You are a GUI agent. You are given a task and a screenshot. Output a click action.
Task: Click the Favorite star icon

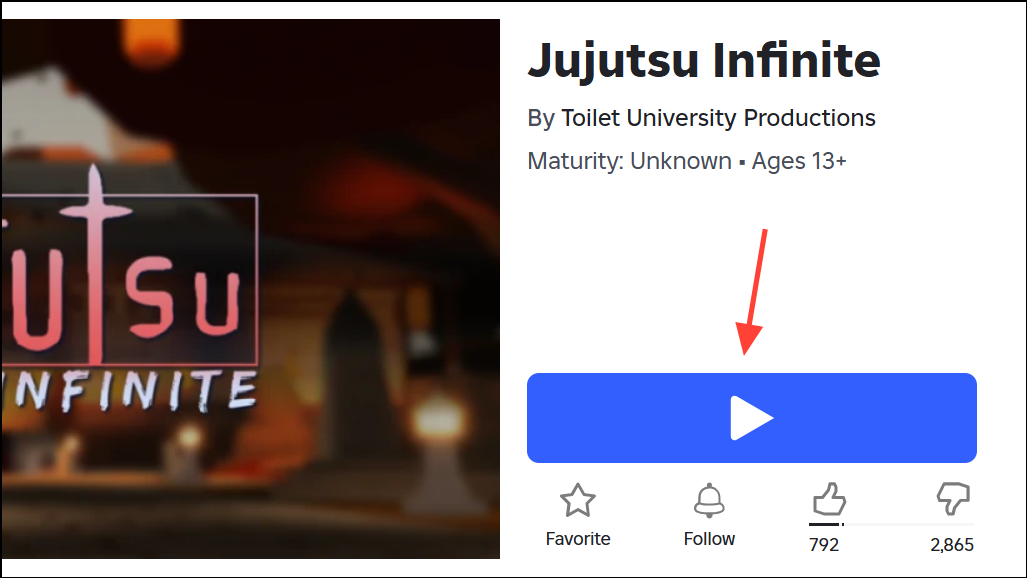coord(578,501)
